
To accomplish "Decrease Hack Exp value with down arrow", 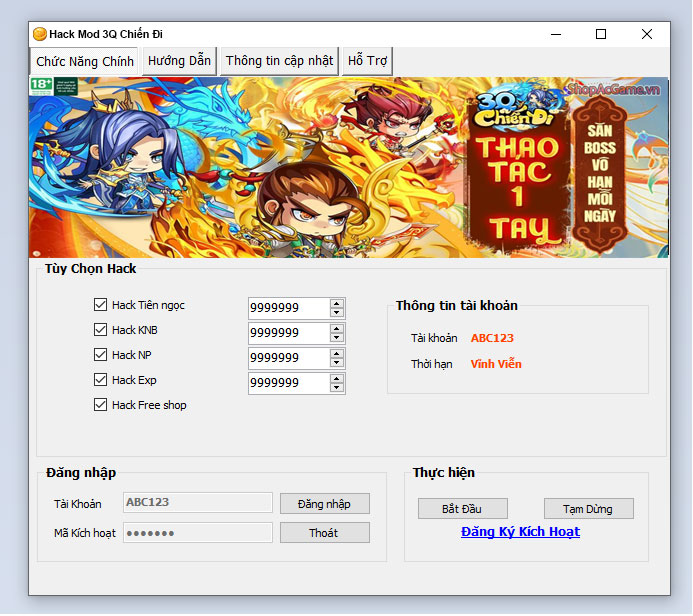I will 337,388.
